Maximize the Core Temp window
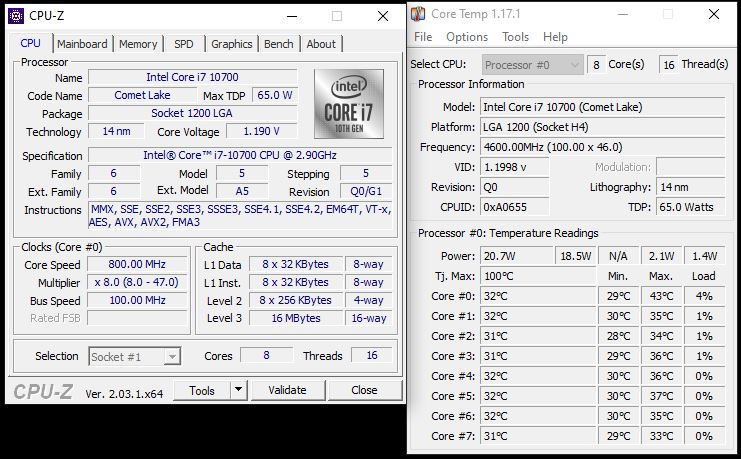 [668, 14]
